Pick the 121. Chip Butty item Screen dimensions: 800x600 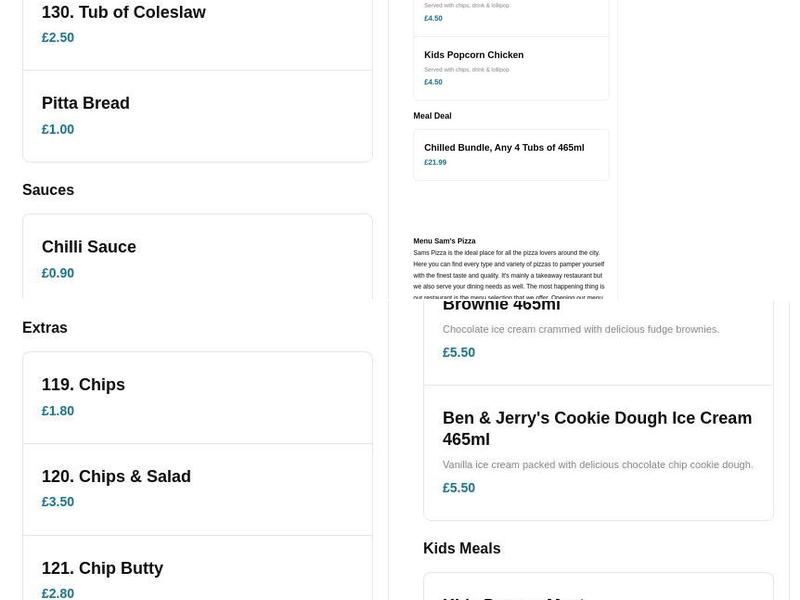102,568
